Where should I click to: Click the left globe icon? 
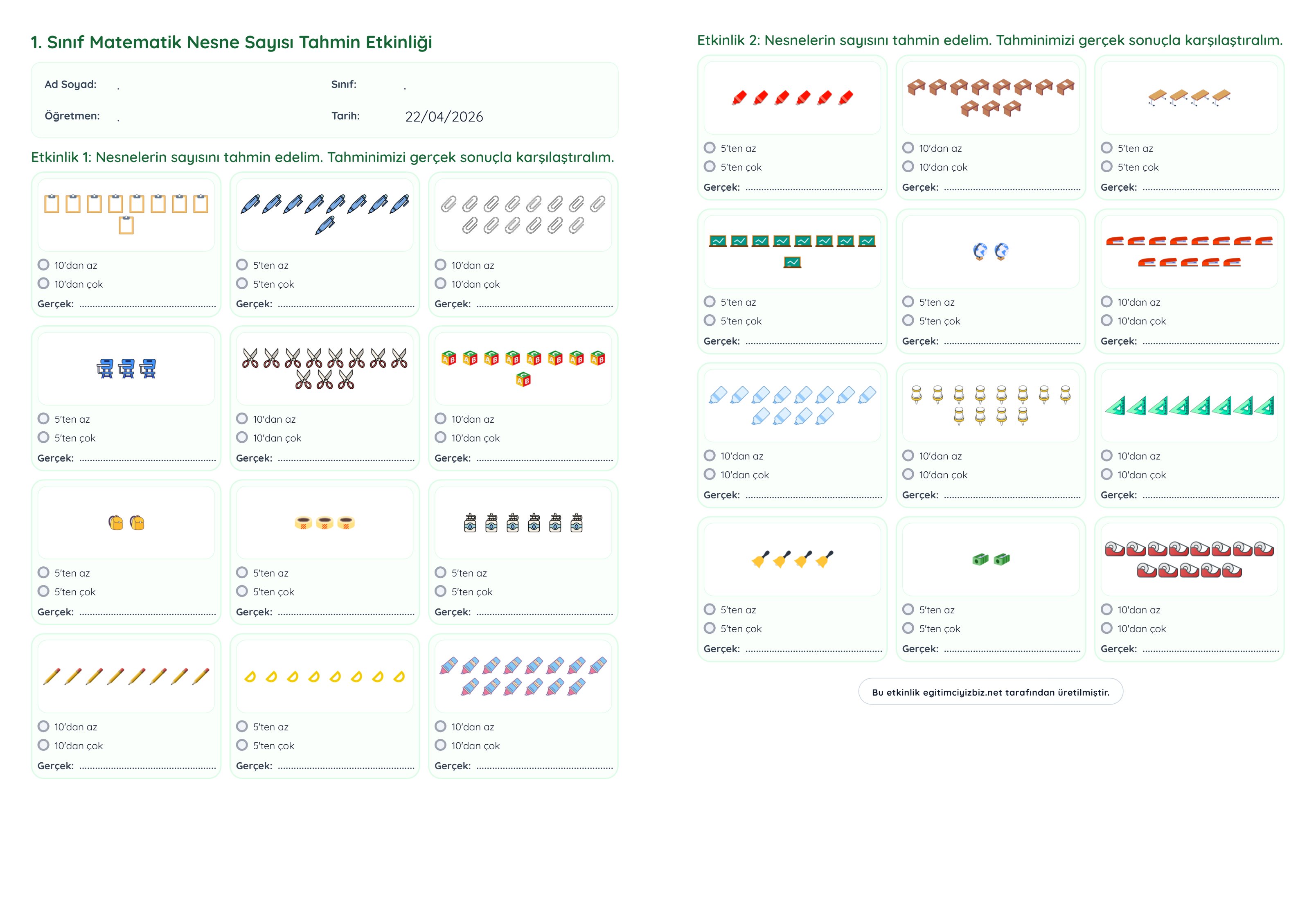pos(980,251)
